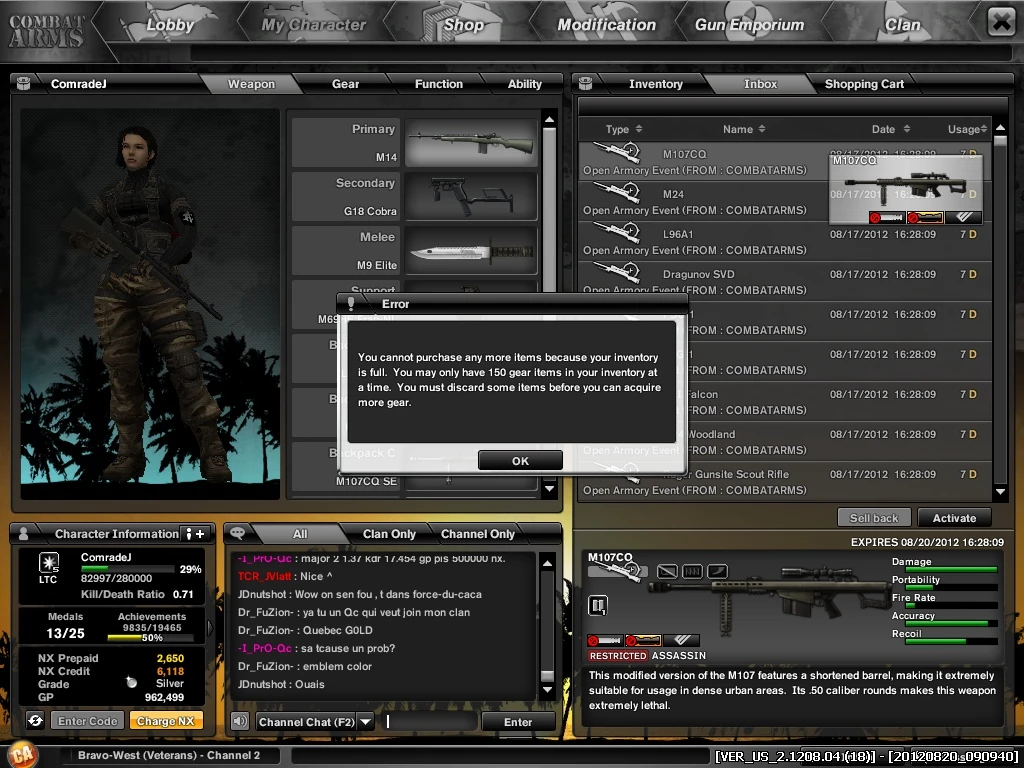The image size is (1024, 768).
Task: Mute chat with the speaker icon
Action: 240,720
